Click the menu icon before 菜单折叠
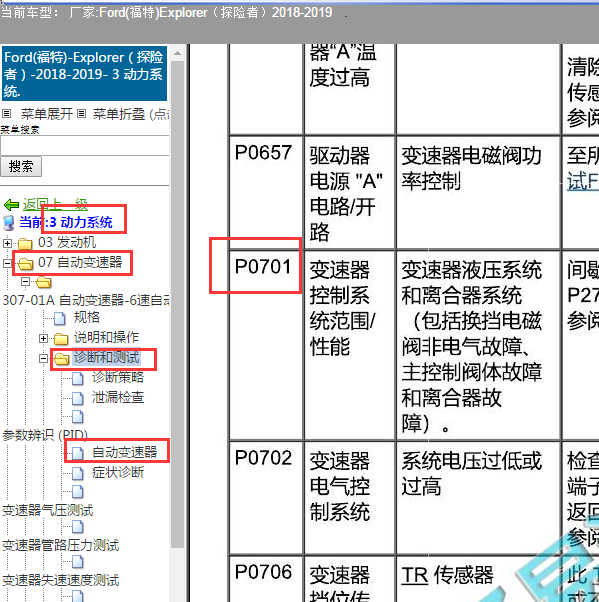599x602 pixels. click(81, 114)
